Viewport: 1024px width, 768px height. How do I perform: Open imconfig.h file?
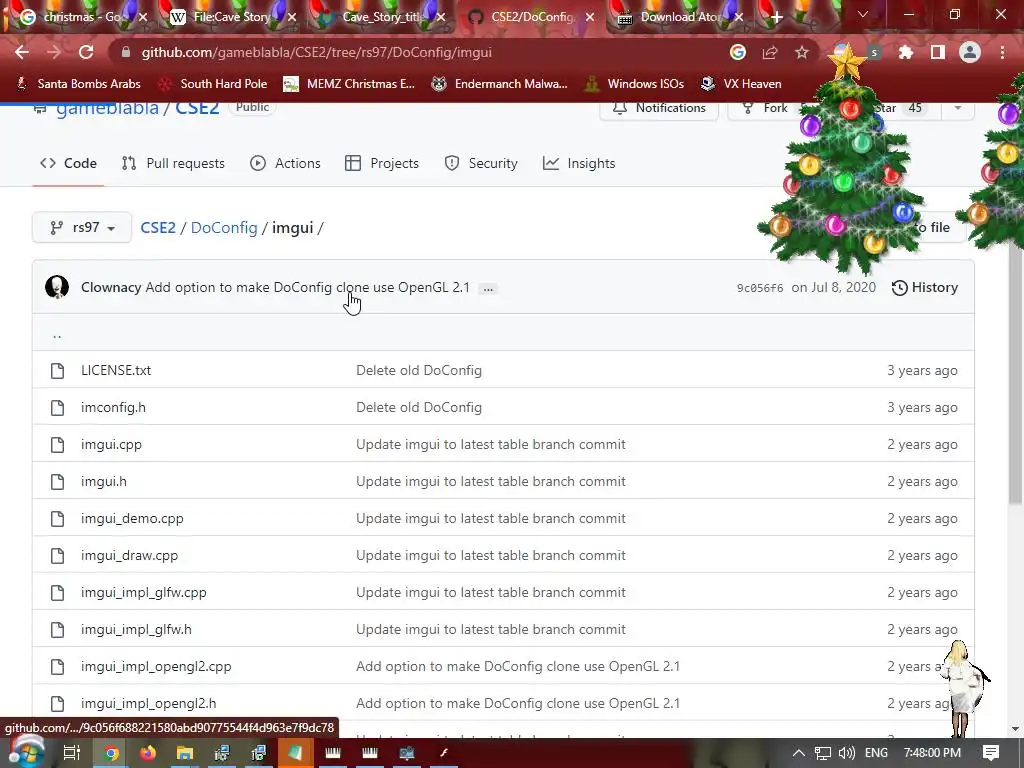coord(113,408)
